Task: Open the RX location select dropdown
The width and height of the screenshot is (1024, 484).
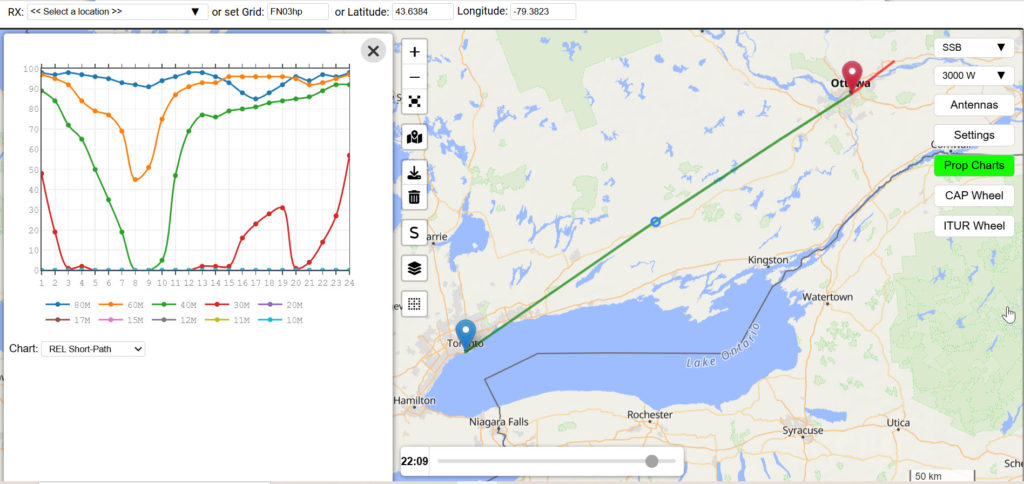Action: click(118, 11)
